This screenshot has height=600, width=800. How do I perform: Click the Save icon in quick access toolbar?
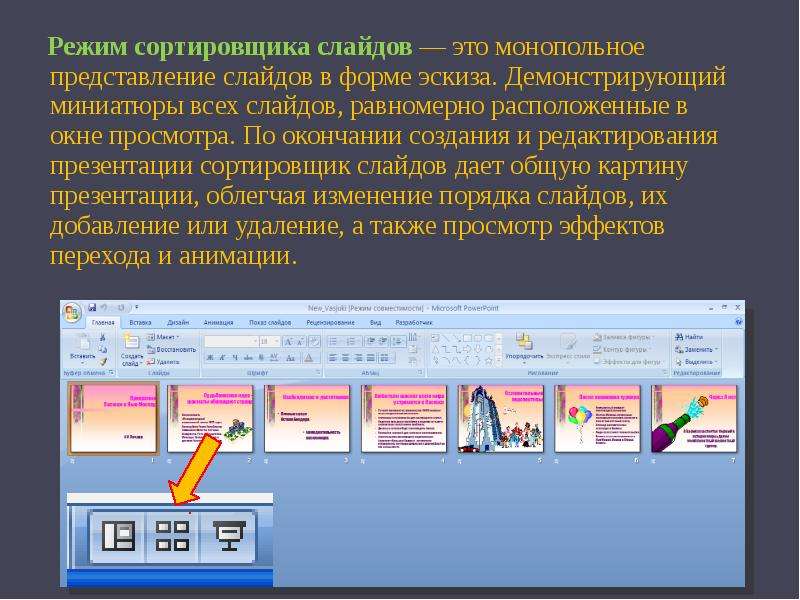[92, 307]
